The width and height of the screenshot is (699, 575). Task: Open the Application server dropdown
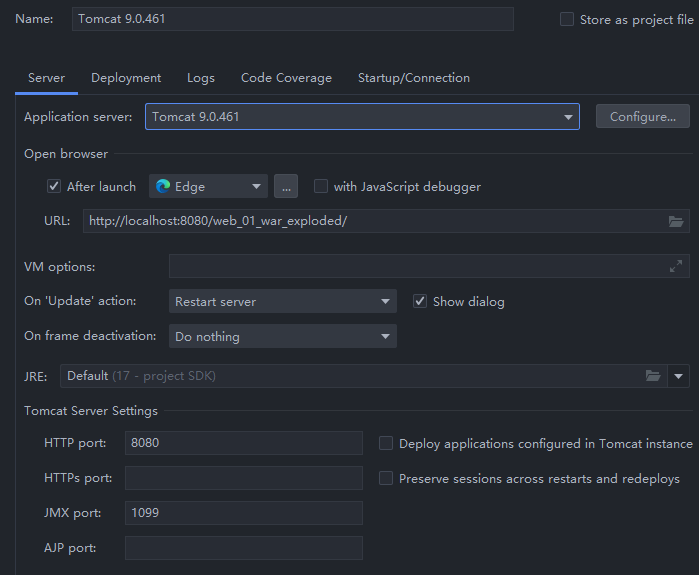(362, 117)
